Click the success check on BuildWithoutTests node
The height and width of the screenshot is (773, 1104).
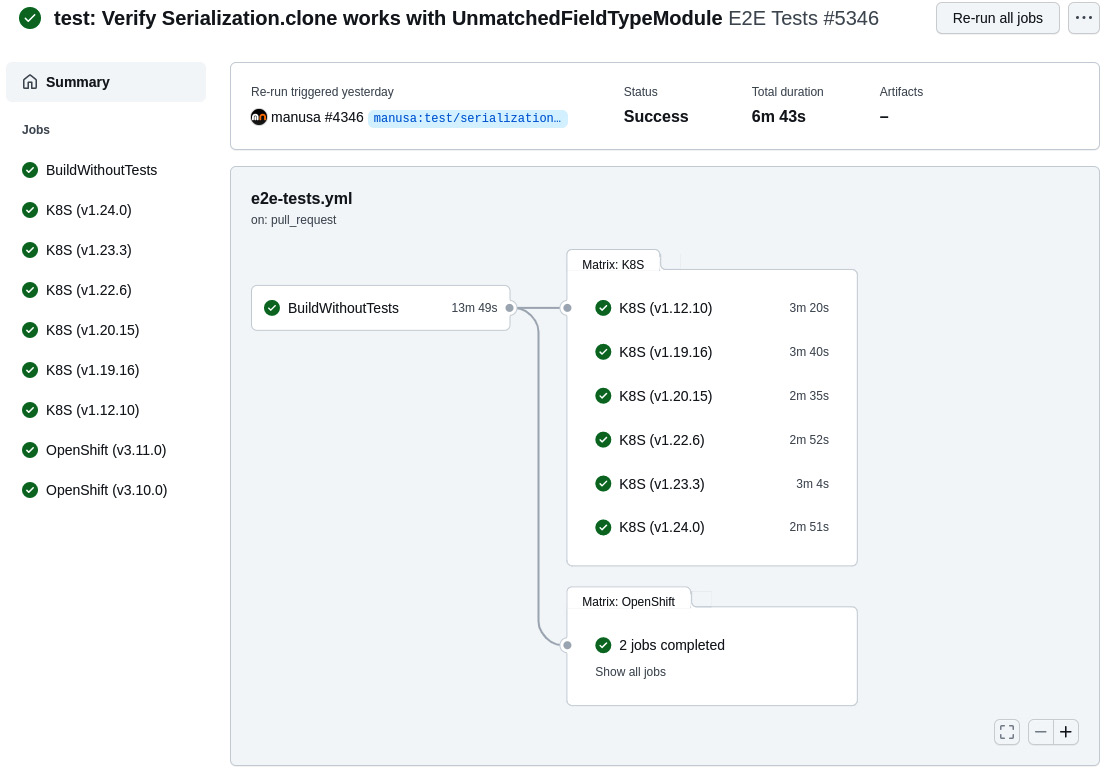click(272, 308)
